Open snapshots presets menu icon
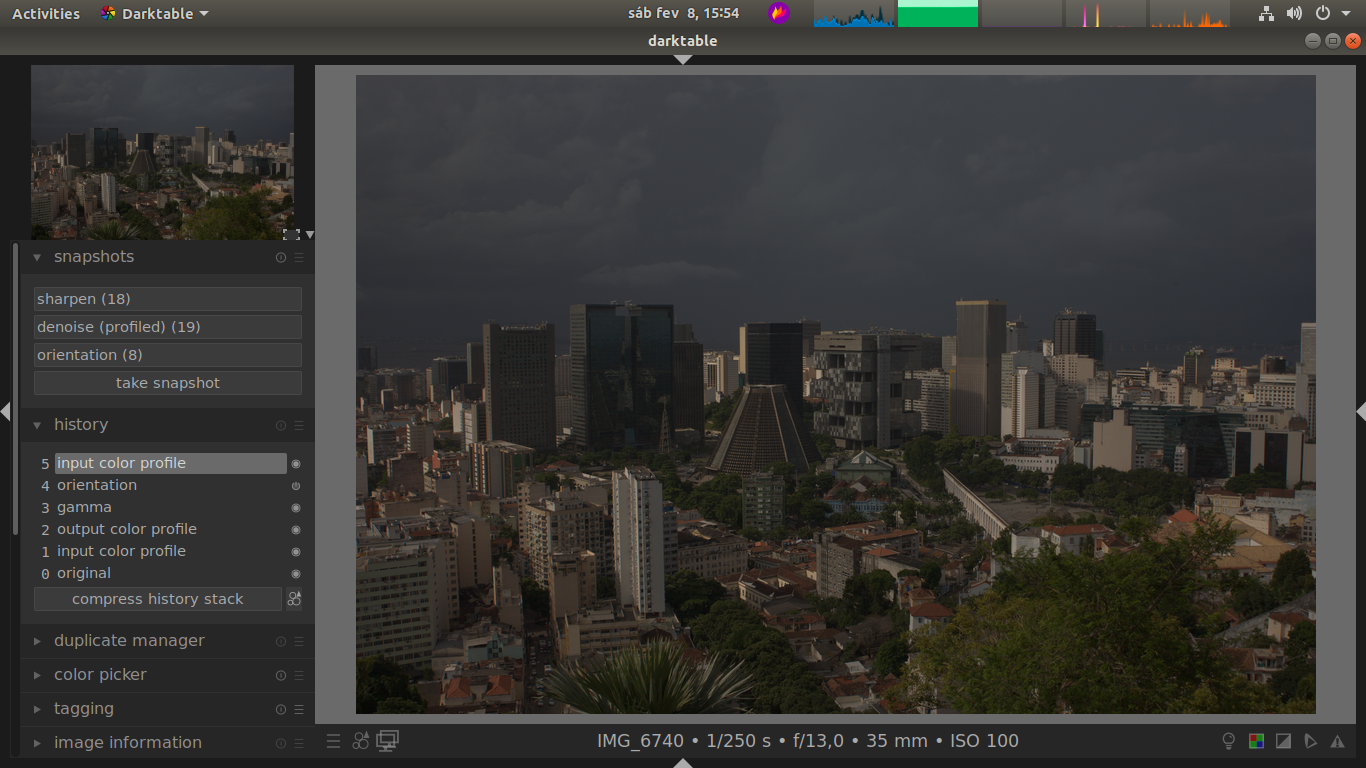 click(299, 257)
